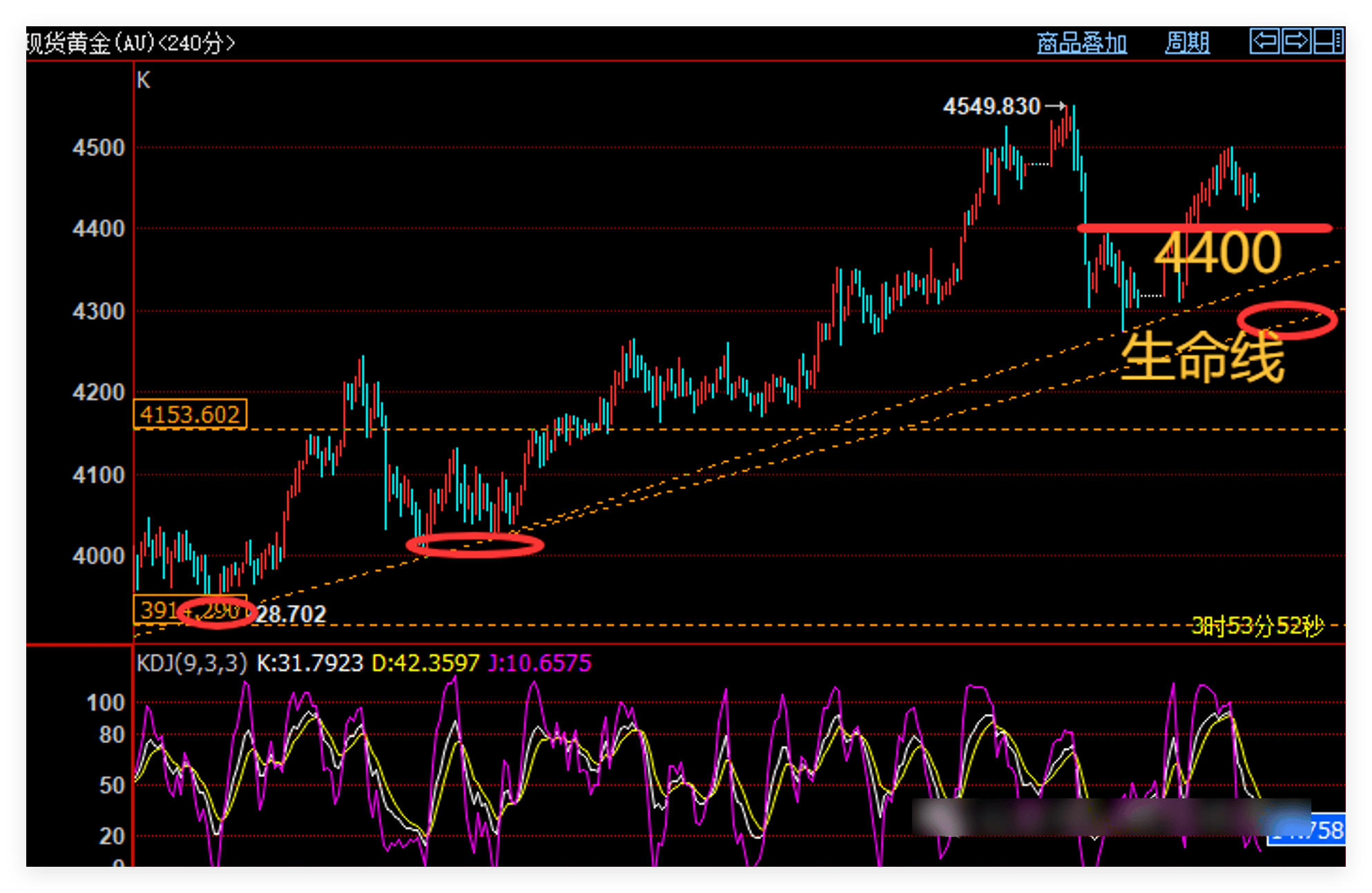
Task: Click the 3时53分52秒 countdown timer
Action: 1257,626
